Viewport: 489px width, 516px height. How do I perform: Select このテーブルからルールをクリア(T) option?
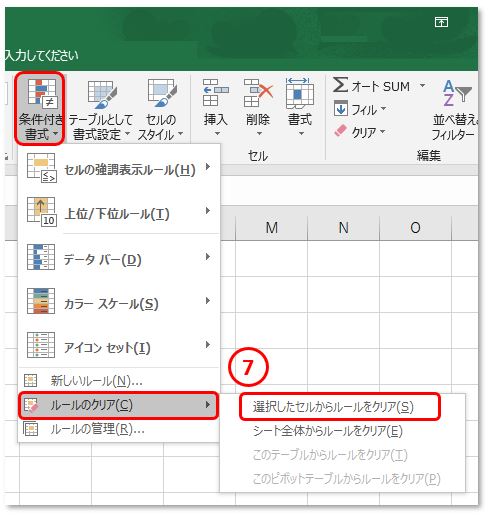click(x=342, y=454)
